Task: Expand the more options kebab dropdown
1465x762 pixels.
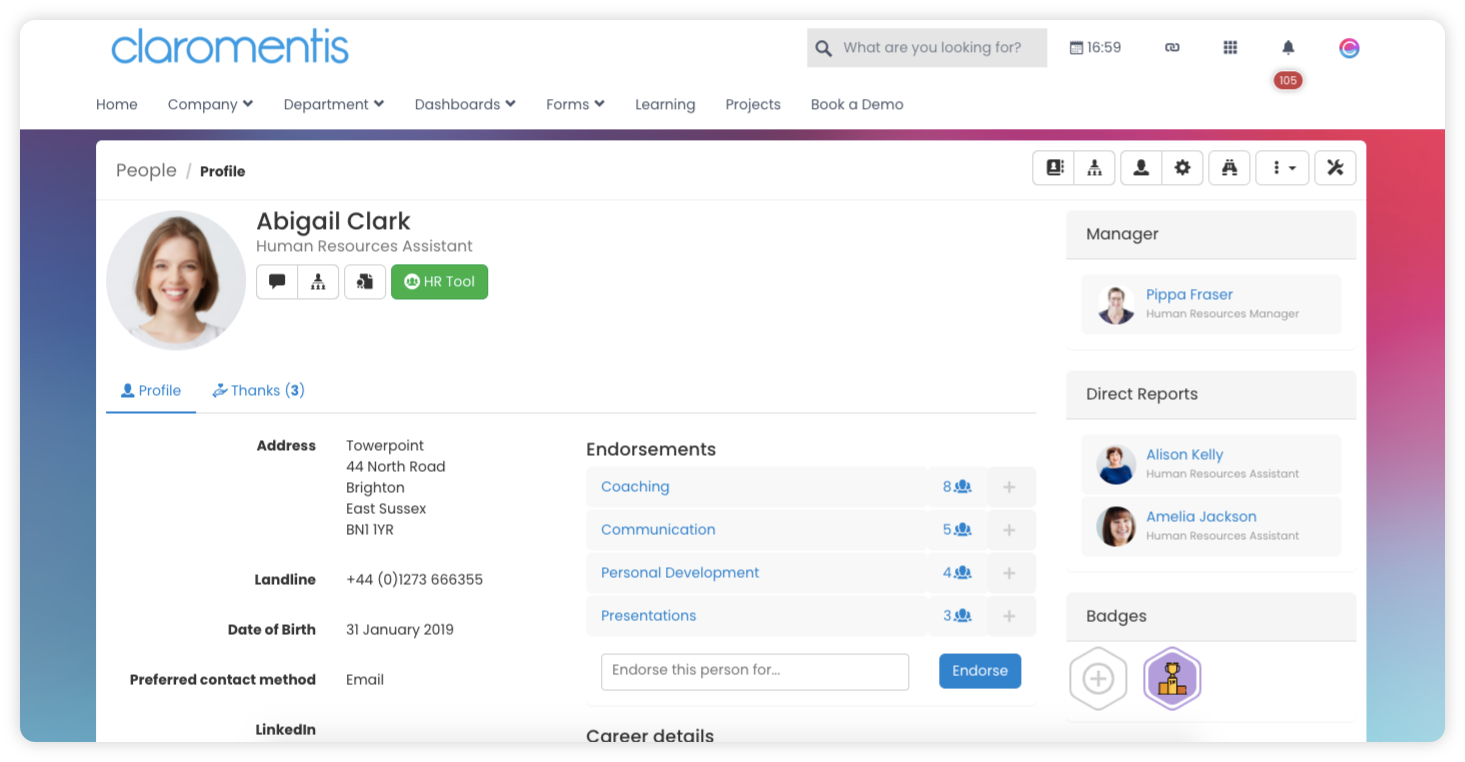Action: [x=1282, y=167]
